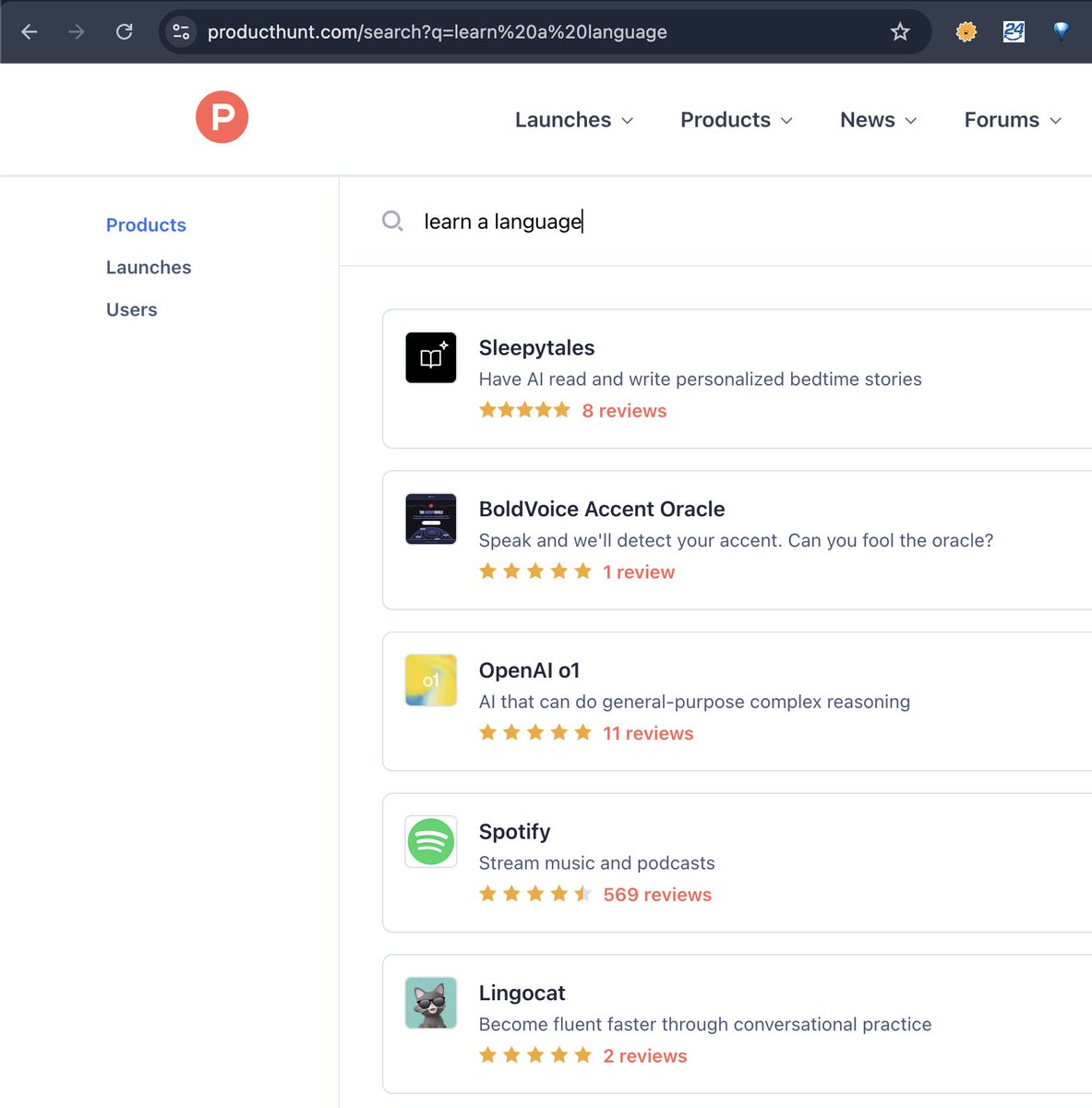
Task: Click 'Have AI read and write personalized bedtime stories'
Action: point(700,379)
